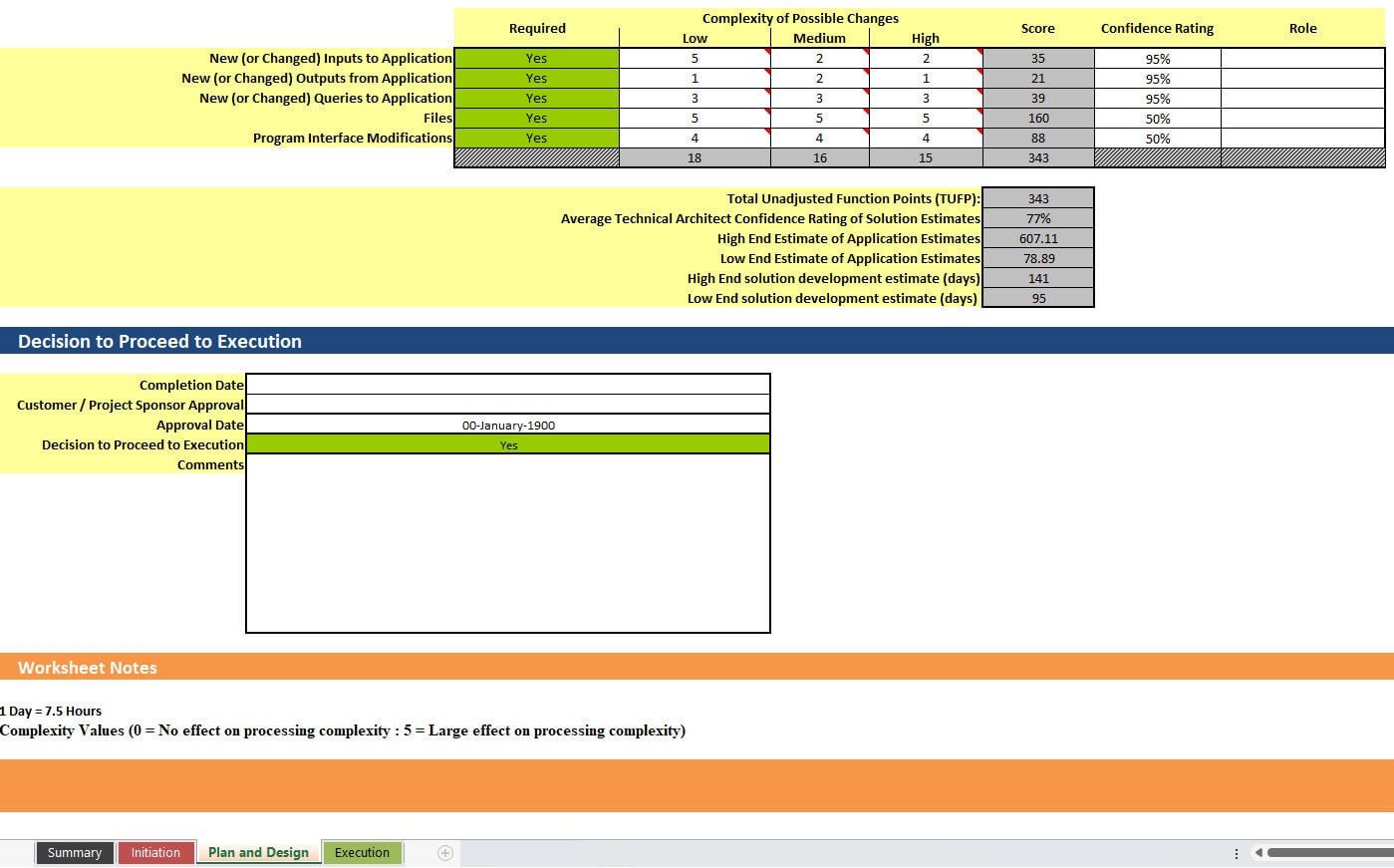Select the Score cell showing 88

1038,139
